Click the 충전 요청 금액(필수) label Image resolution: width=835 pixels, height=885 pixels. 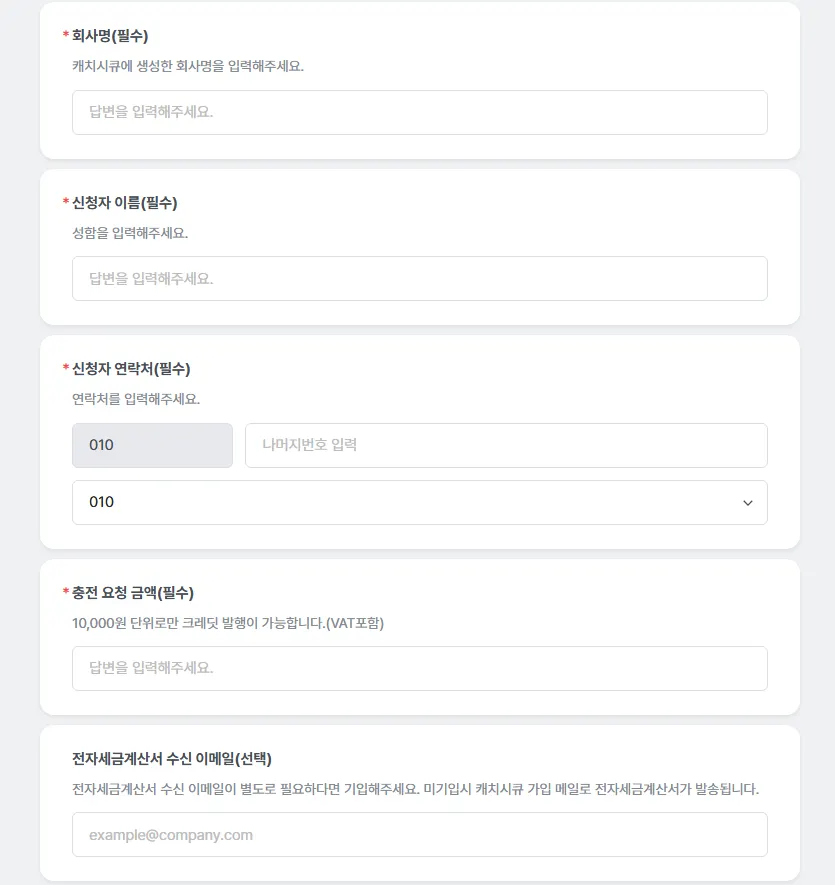pyautogui.click(x=140, y=592)
